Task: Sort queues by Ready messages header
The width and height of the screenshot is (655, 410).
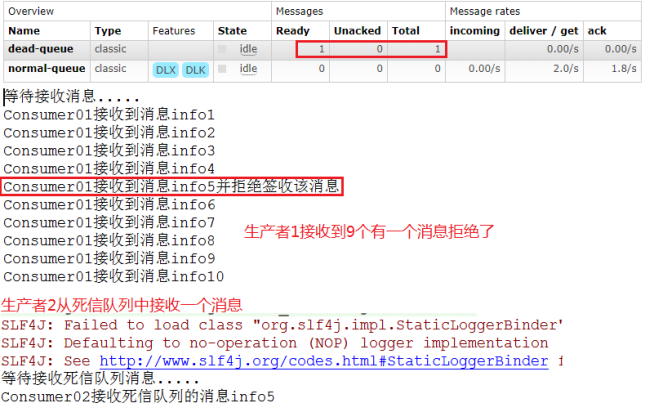Action: pyautogui.click(x=292, y=31)
